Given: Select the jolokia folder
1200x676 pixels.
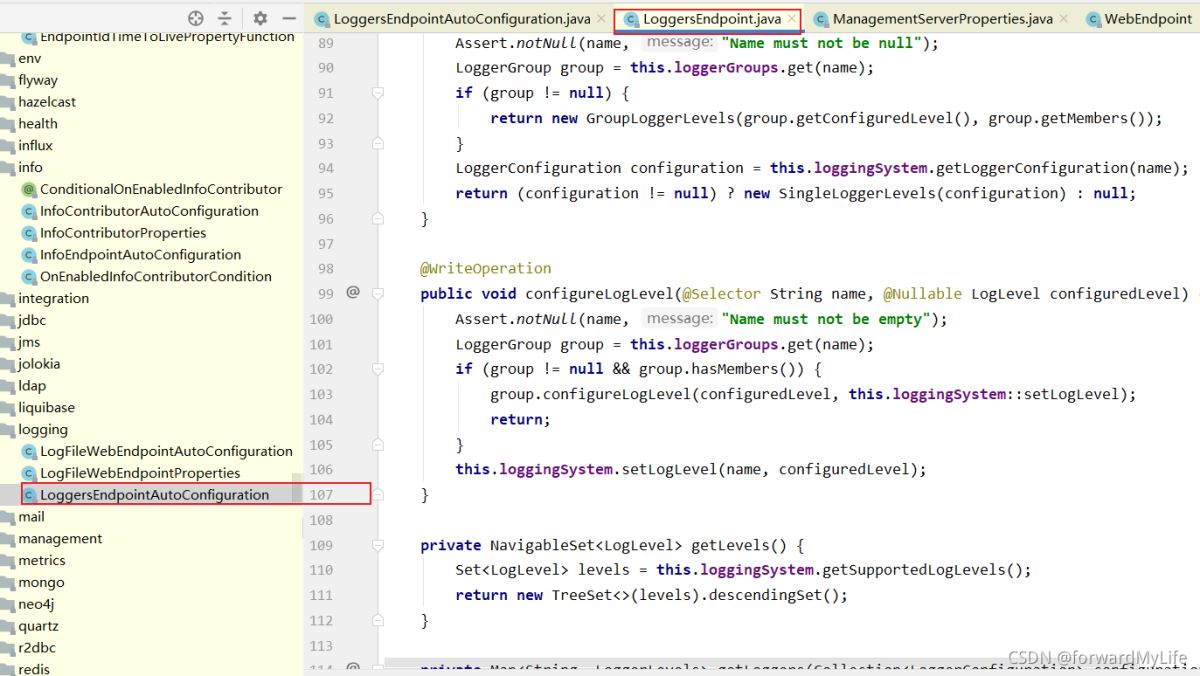Looking at the screenshot, I should tap(39, 364).
